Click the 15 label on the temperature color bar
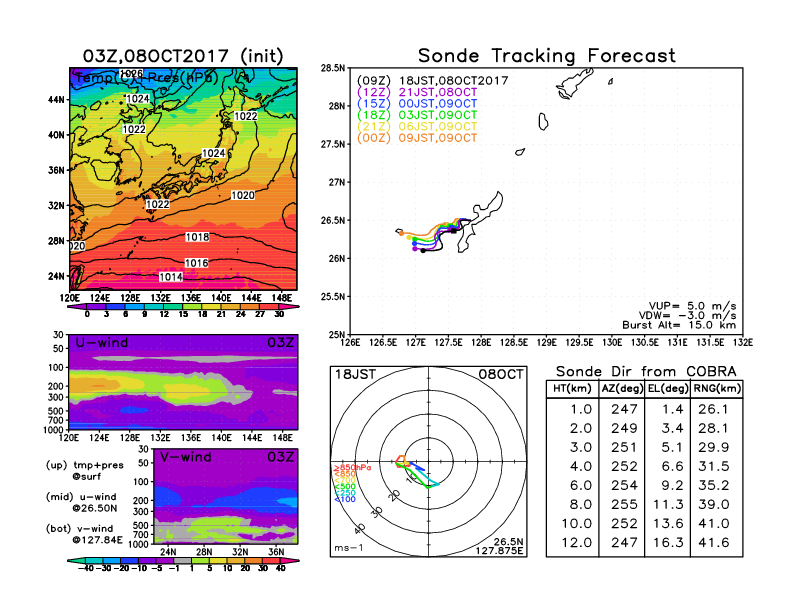 click(183, 315)
